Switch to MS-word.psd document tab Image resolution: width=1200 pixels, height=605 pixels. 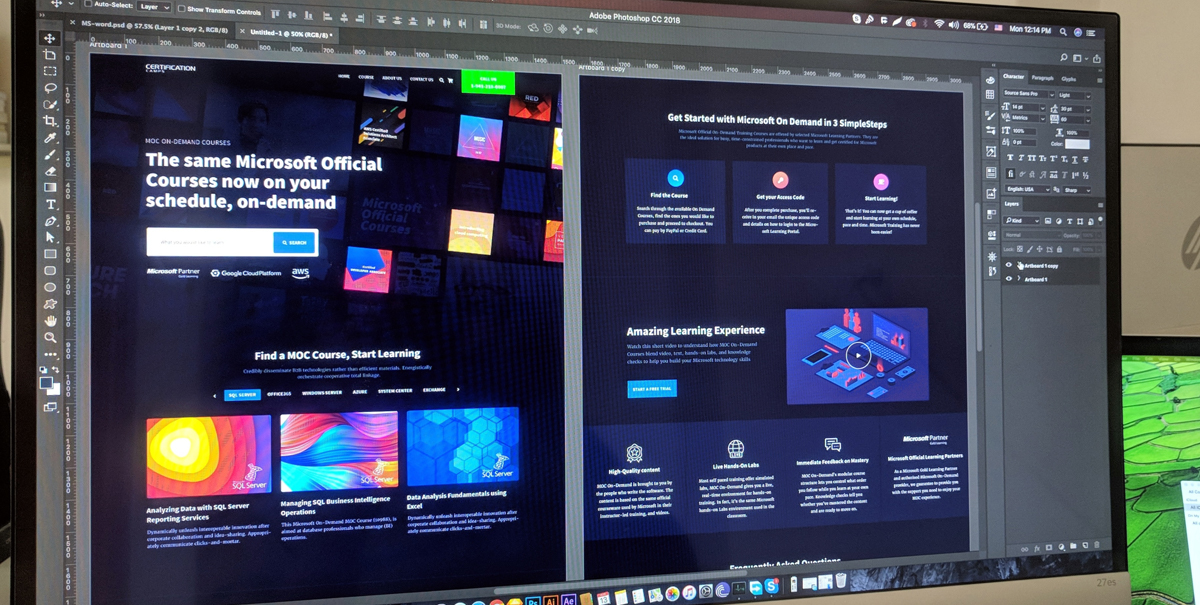153,26
